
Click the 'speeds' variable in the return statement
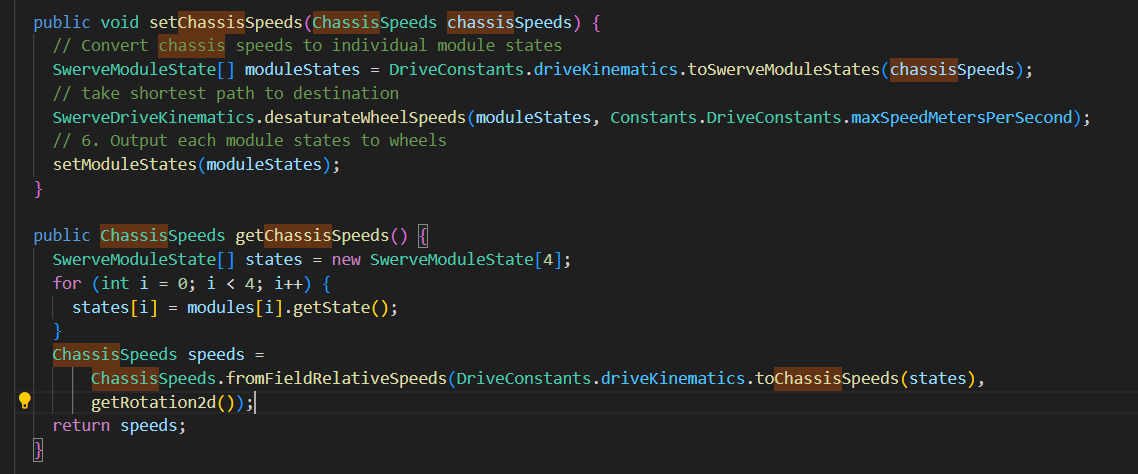(149, 426)
